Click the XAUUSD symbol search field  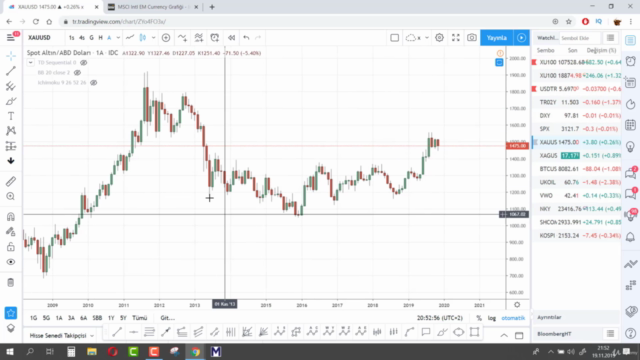pyautogui.click(x=39, y=38)
